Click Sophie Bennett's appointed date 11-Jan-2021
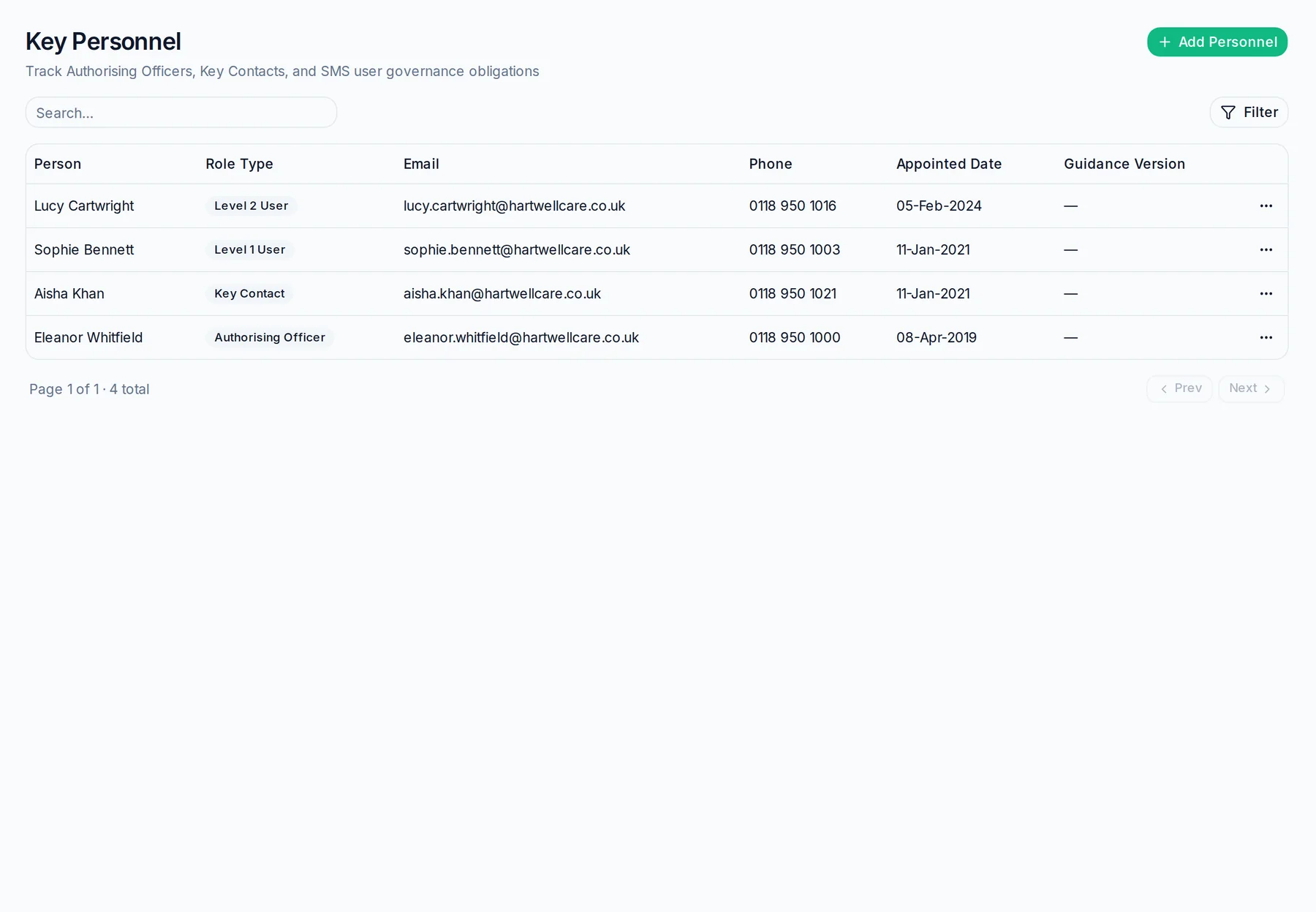 pyautogui.click(x=934, y=250)
